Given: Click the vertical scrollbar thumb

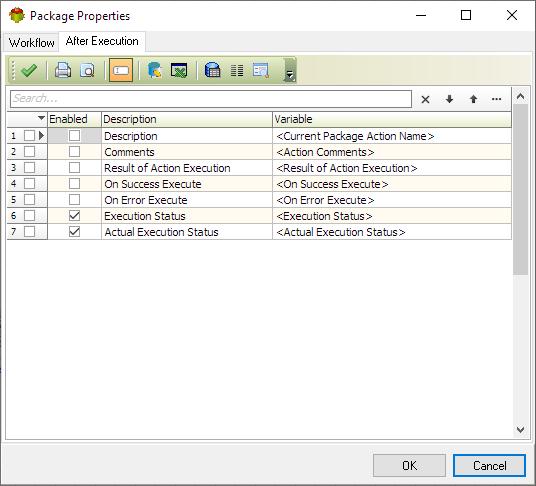Looking at the screenshot, I should pos(520,189).
